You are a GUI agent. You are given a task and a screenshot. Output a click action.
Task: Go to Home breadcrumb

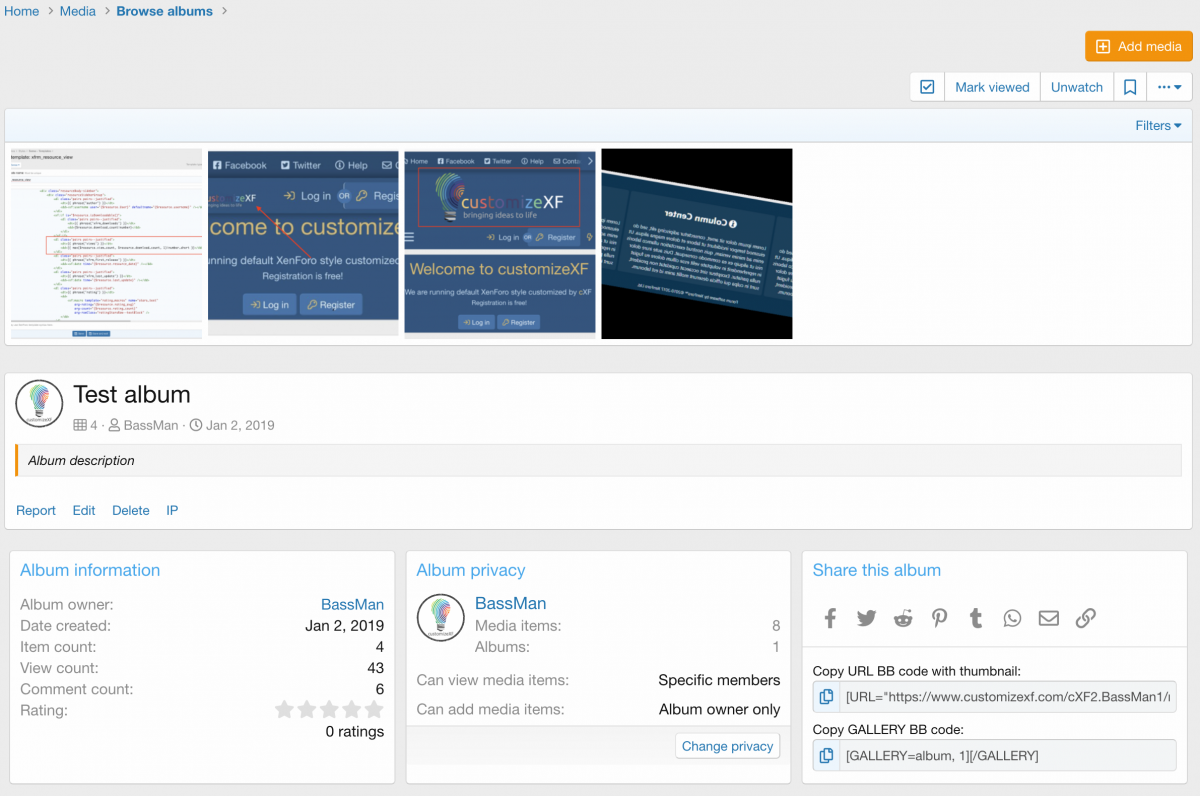click(x=22, y=11)
